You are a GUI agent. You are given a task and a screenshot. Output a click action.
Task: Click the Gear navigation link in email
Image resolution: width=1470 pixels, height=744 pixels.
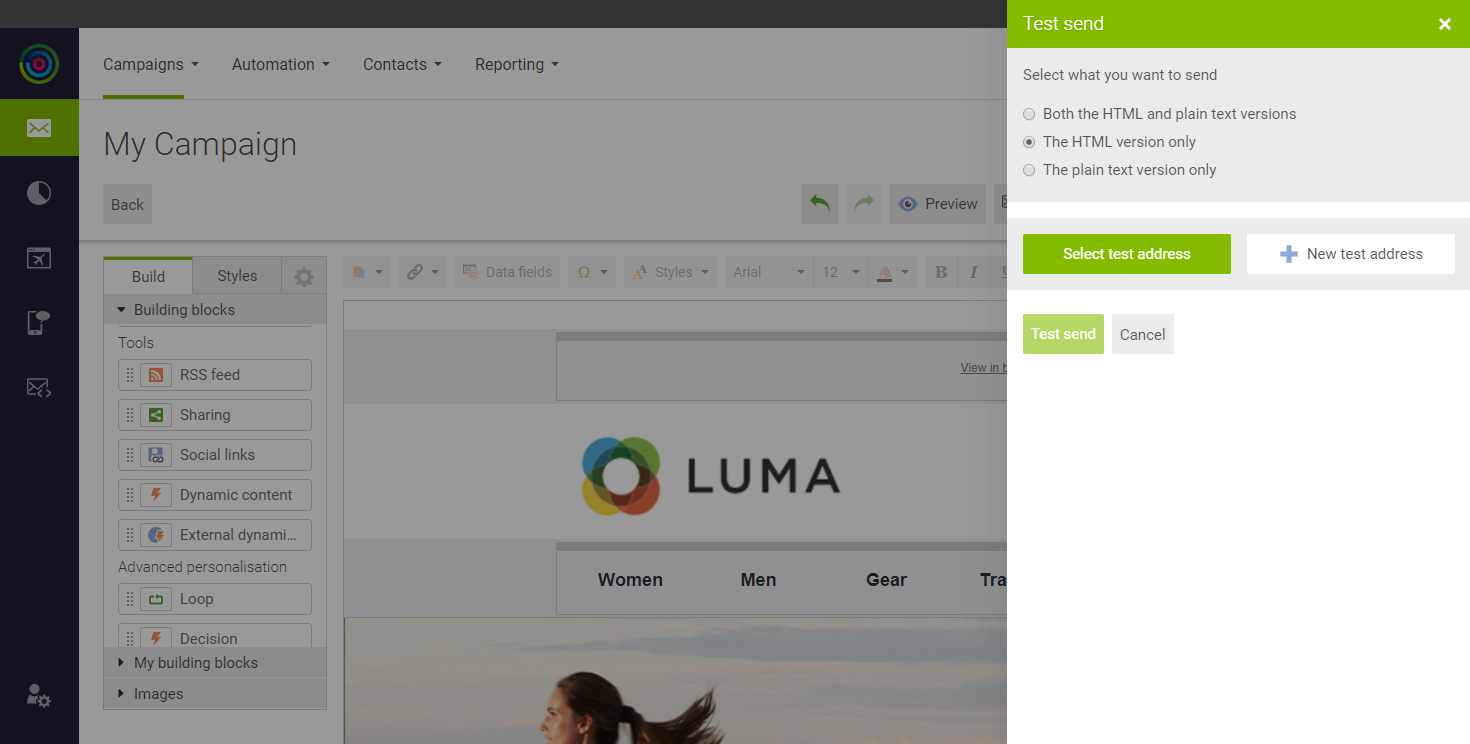(x=886, y=580)
